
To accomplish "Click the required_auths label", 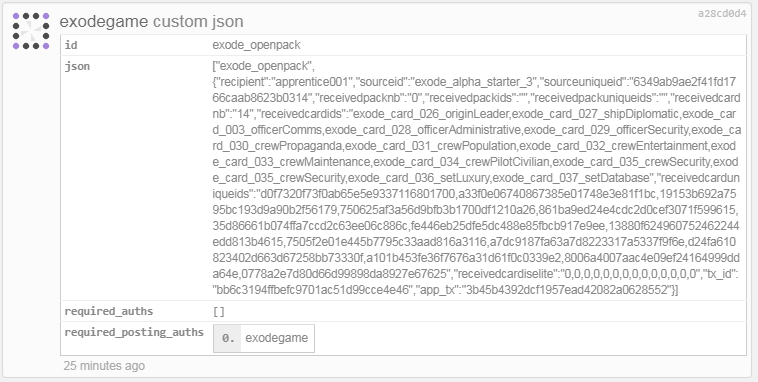I will (109, 311).
